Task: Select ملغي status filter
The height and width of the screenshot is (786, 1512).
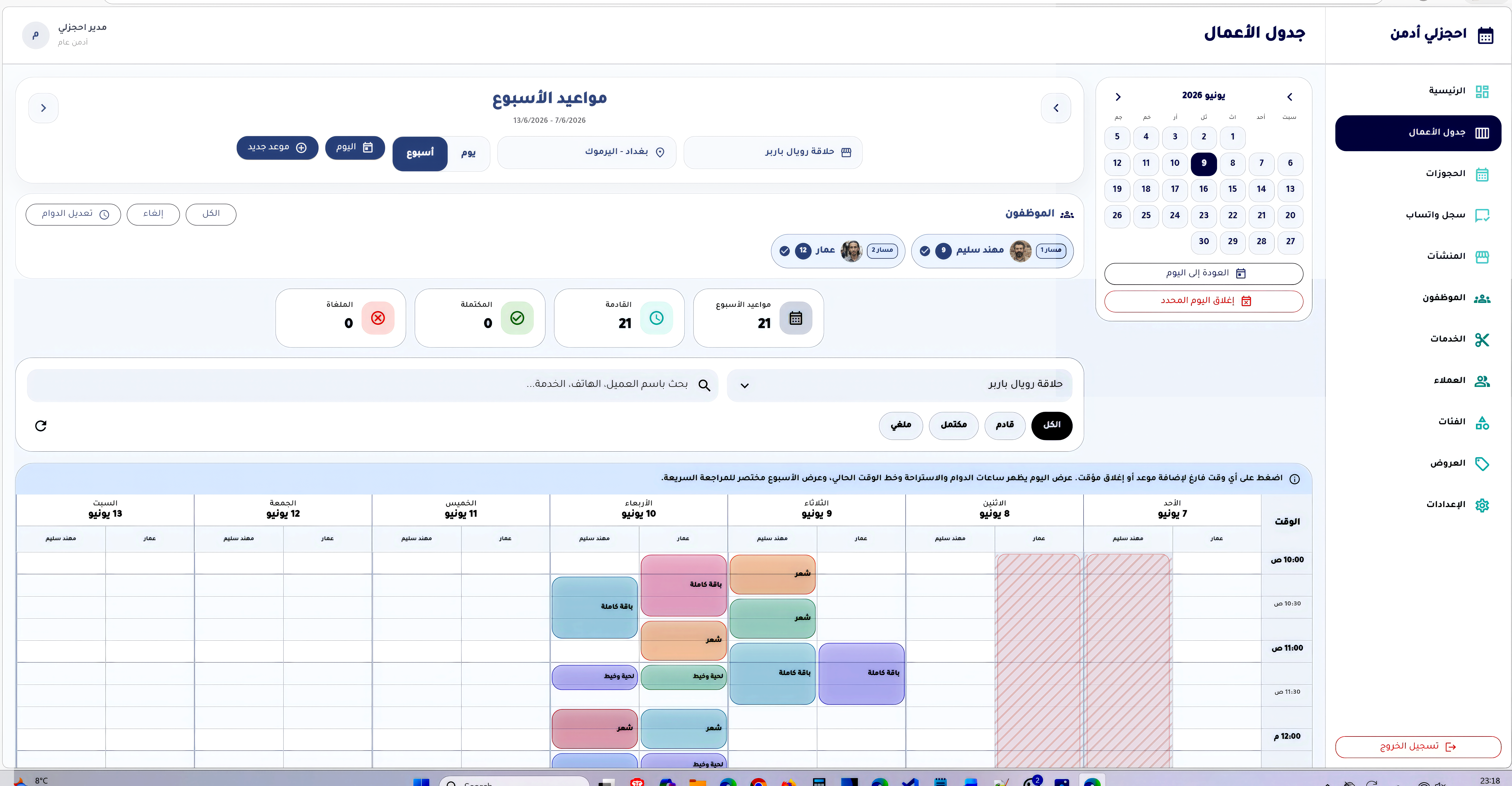Action: pyautogui.click(x=901, y=426)
